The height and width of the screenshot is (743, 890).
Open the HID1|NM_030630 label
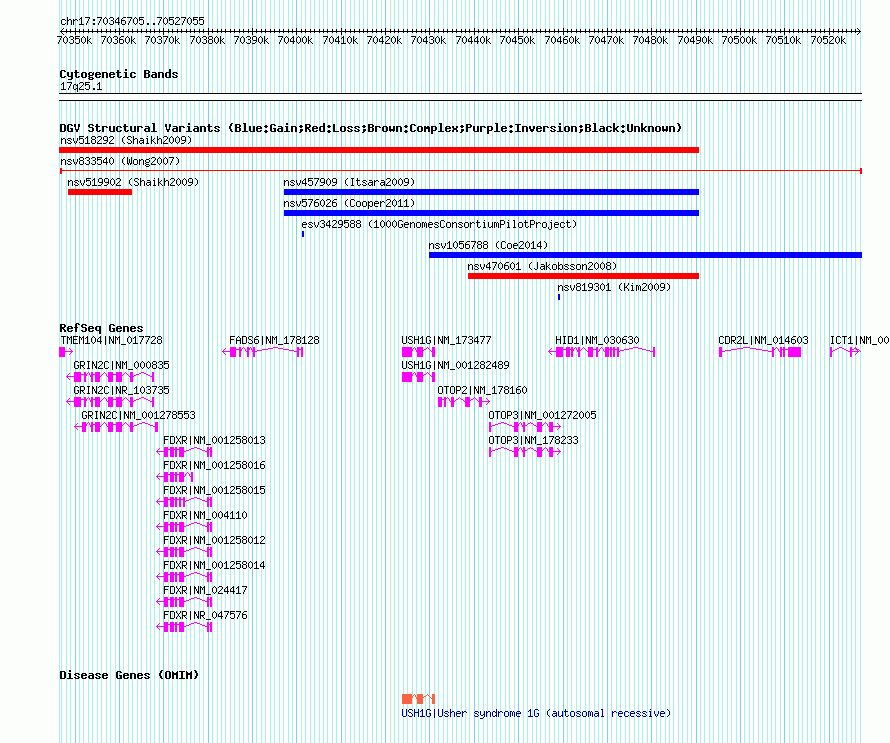pos(597,340)
